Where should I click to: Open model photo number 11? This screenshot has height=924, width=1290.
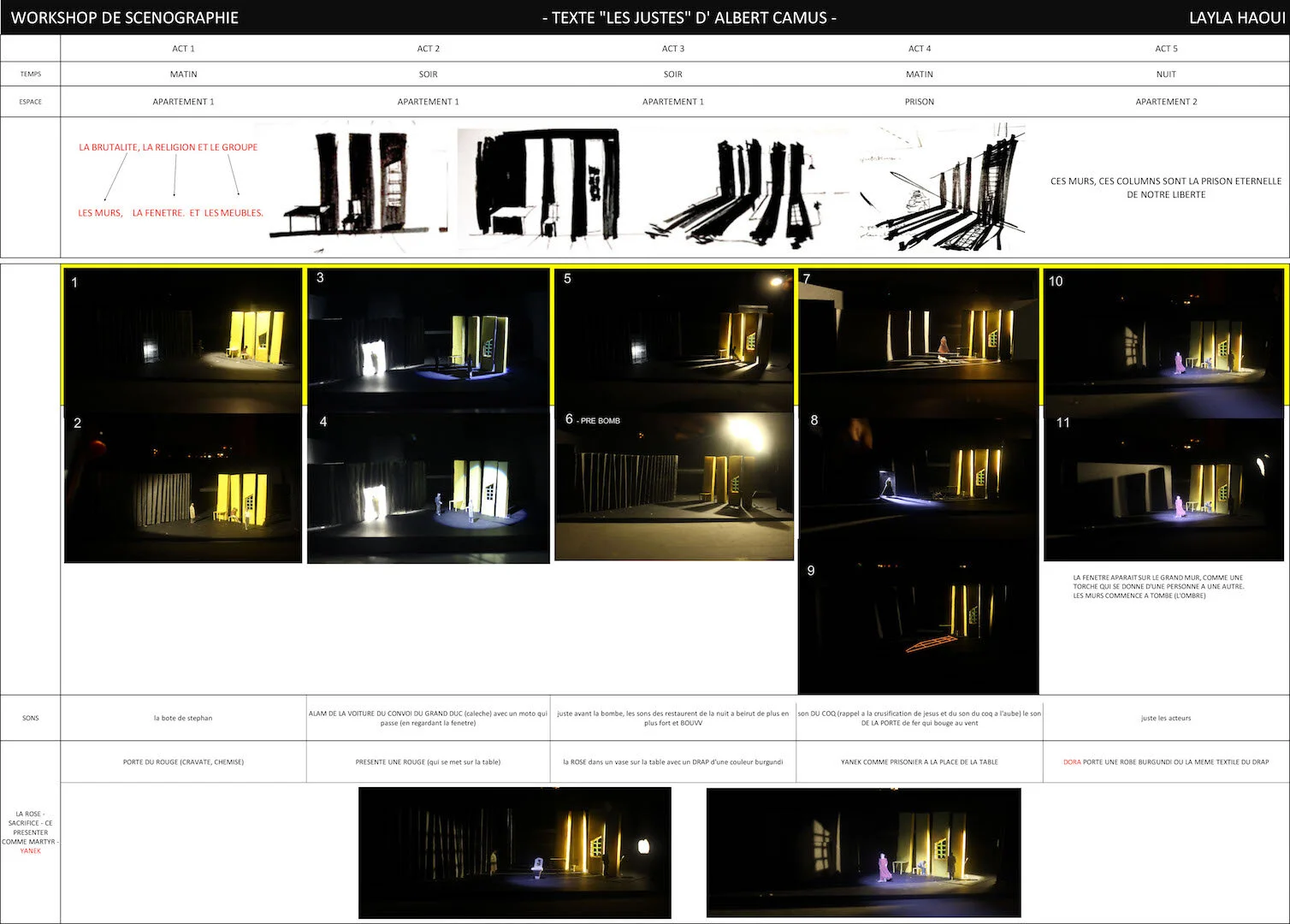click(x=1165, y=489)
